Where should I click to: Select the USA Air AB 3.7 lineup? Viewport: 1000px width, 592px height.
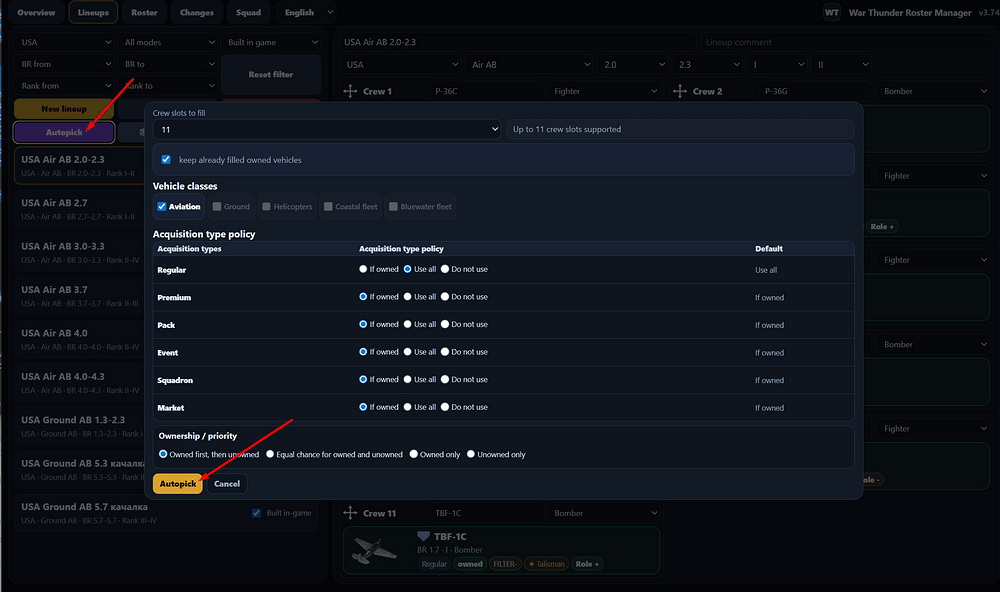tap(80, 297)
